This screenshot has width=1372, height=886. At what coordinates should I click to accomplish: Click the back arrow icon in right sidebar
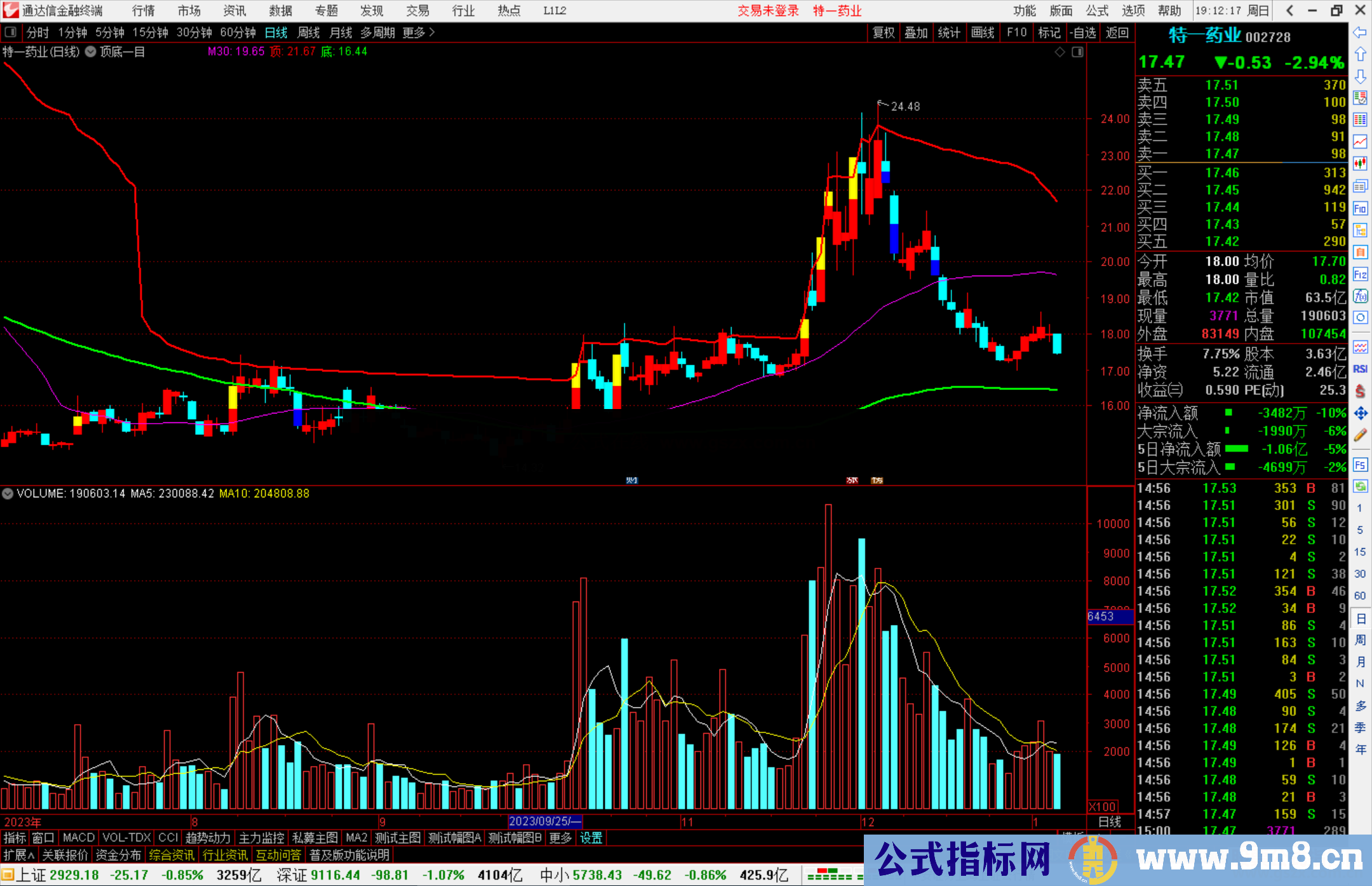(x=1360, y=32)
